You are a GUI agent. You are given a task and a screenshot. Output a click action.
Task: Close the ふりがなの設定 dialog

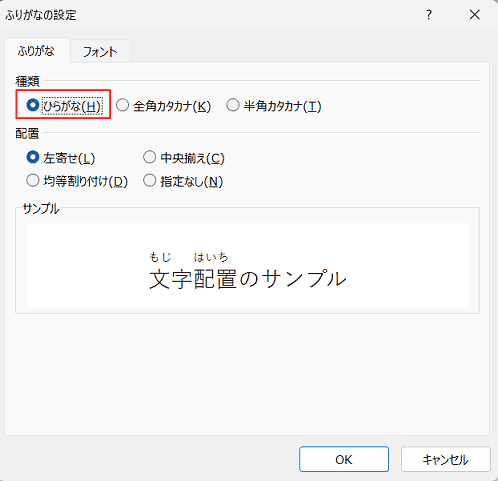click(x=474, y=15)
